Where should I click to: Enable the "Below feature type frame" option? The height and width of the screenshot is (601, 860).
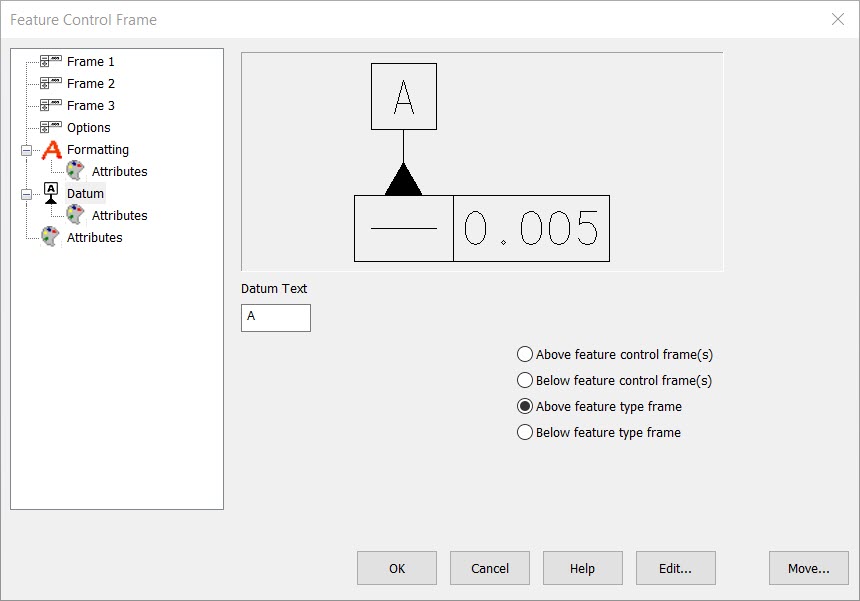(x=524, y=432)
